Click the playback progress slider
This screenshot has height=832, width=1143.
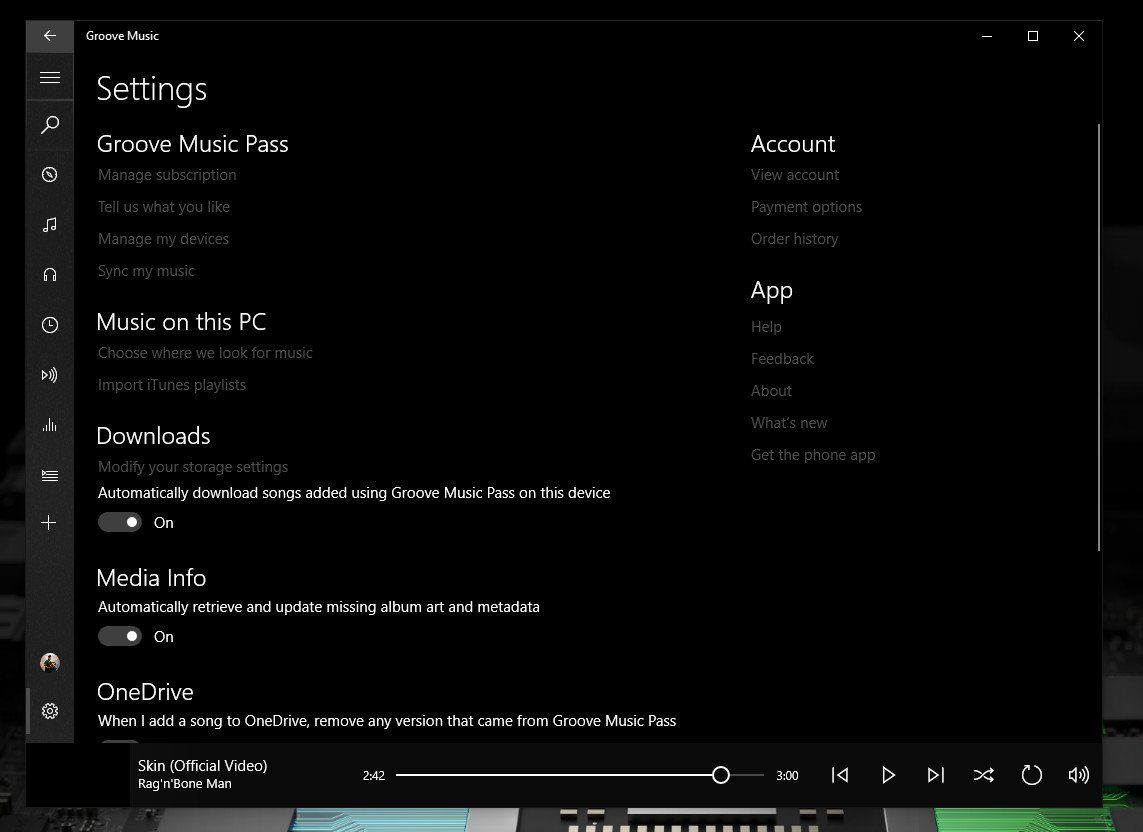pyautogui.click(x=721, y=774)
